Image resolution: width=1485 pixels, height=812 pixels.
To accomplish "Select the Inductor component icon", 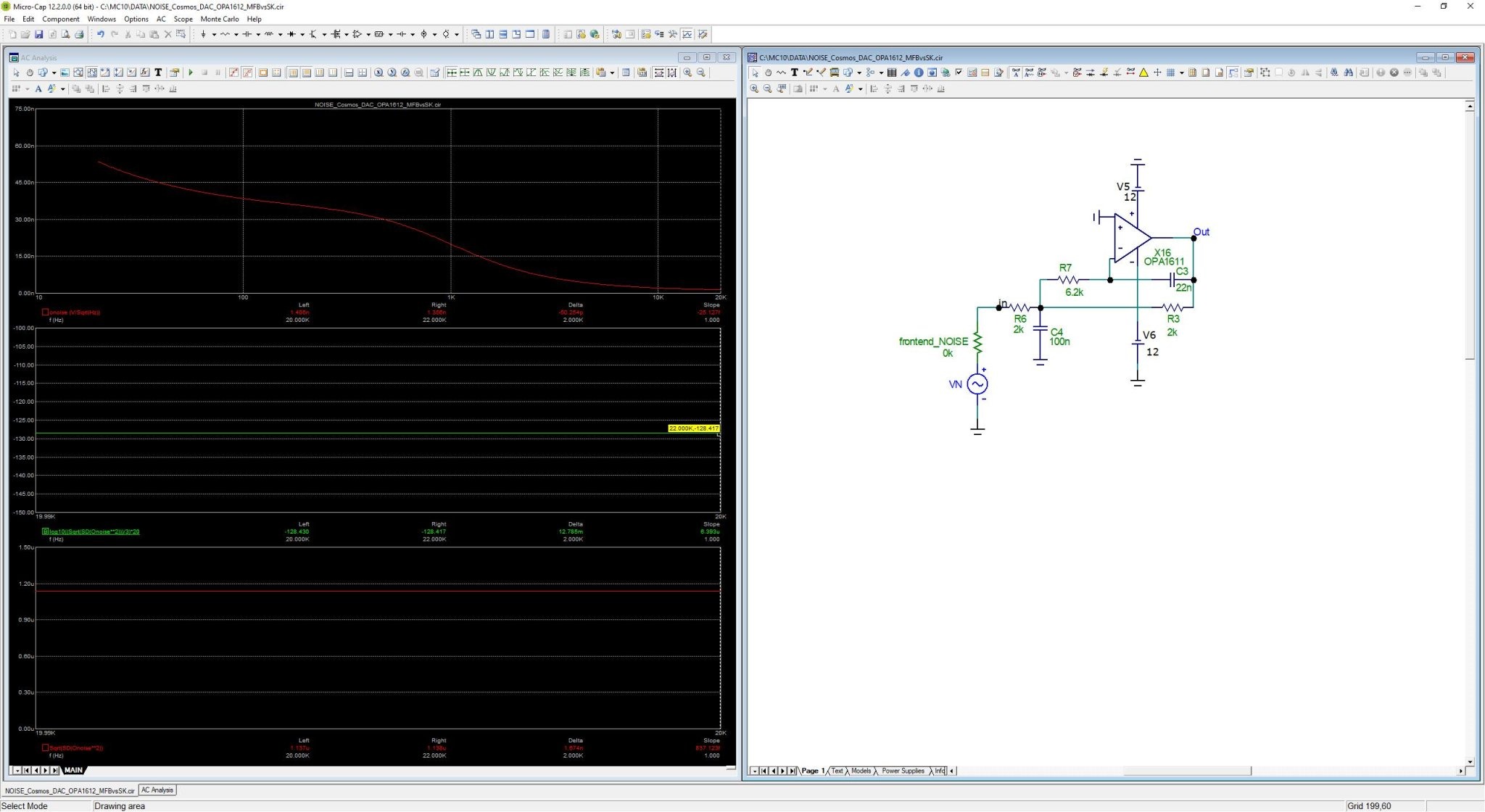I will (269, 34).
